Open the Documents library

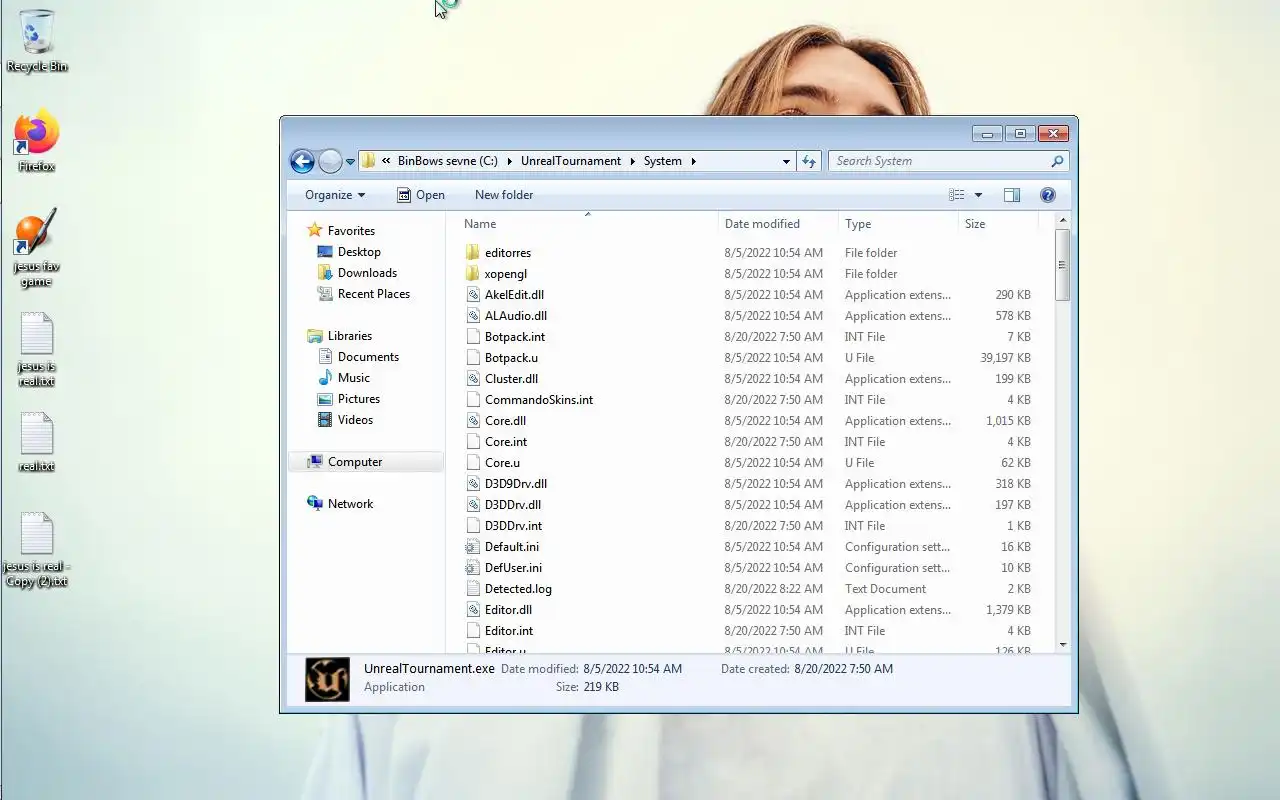tap(358, 357)
